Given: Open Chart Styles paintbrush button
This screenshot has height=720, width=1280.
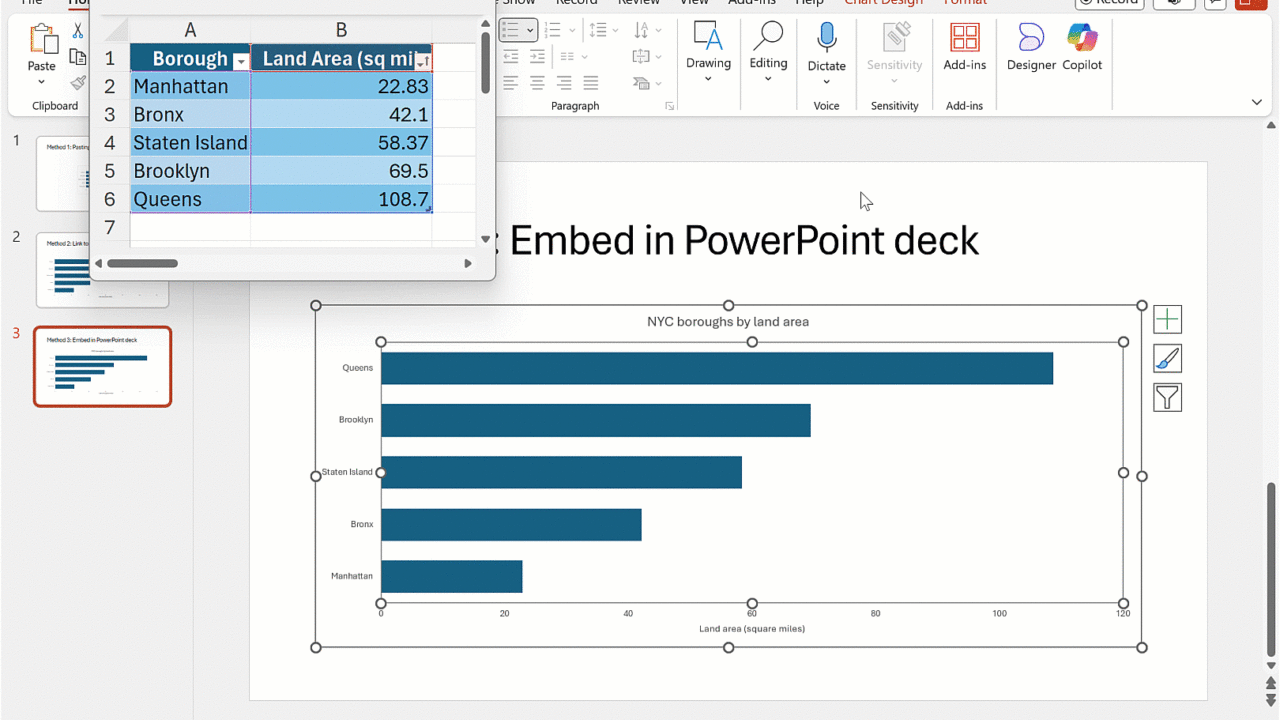Looking at the screenshot, I should pyautogui.click(x=1167, y=358).
